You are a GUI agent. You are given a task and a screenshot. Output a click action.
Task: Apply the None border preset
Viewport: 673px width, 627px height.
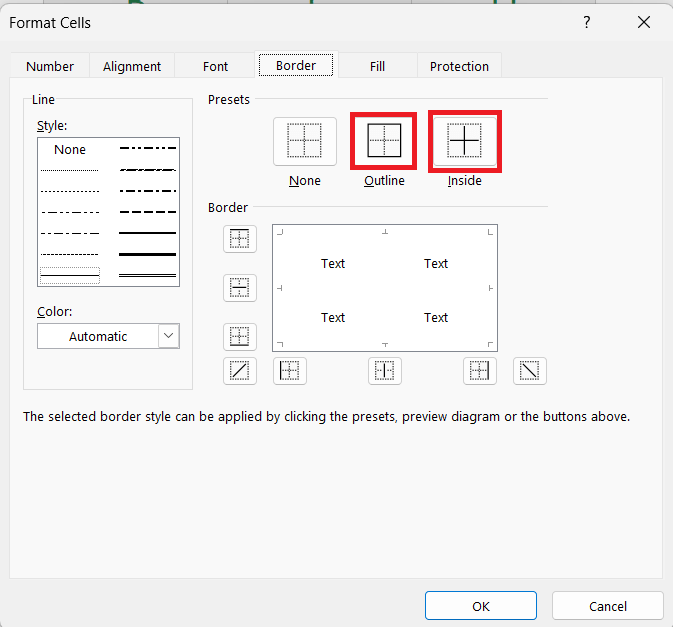305,141
